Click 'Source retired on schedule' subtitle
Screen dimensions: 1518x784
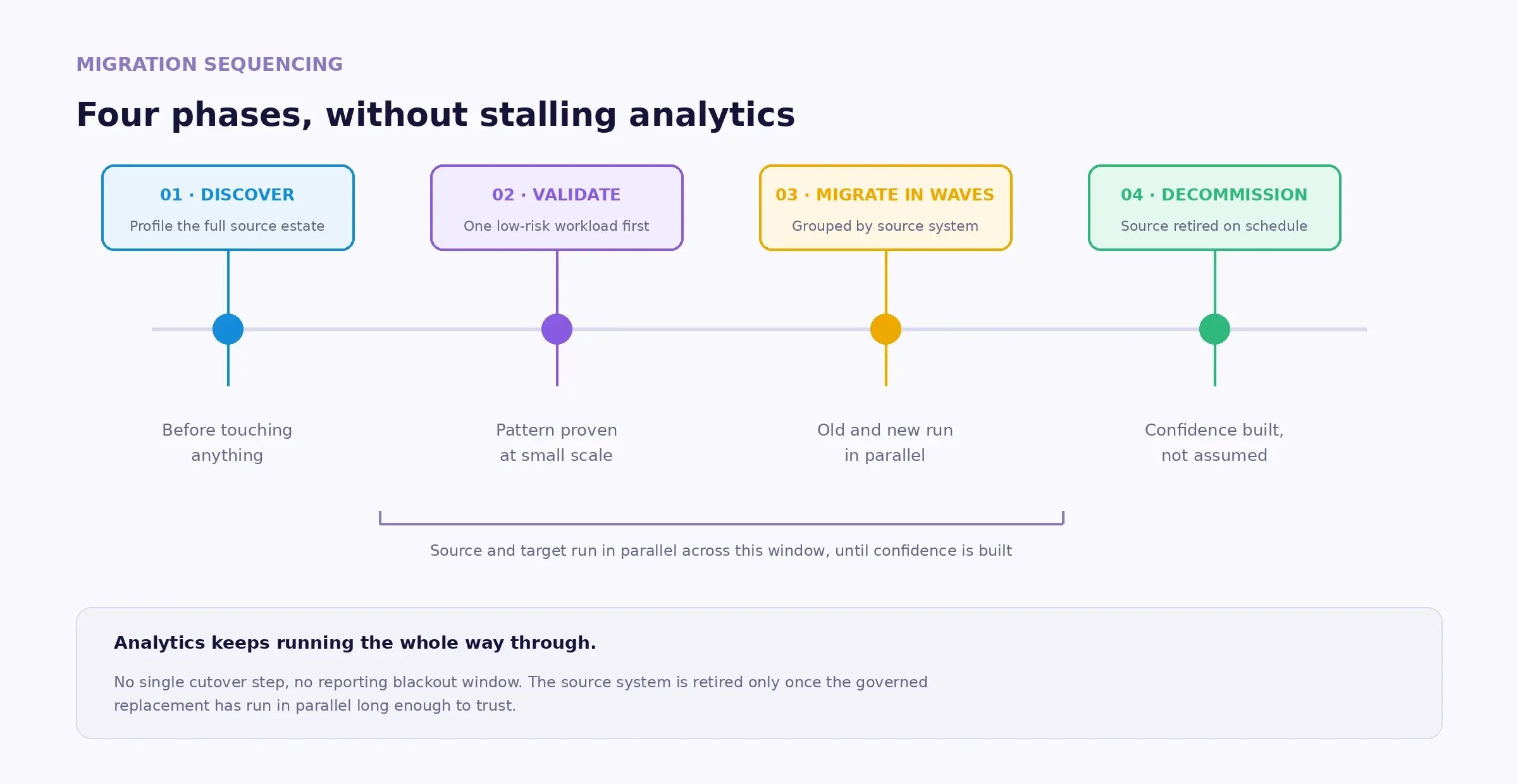click(x=1214, y=226)
